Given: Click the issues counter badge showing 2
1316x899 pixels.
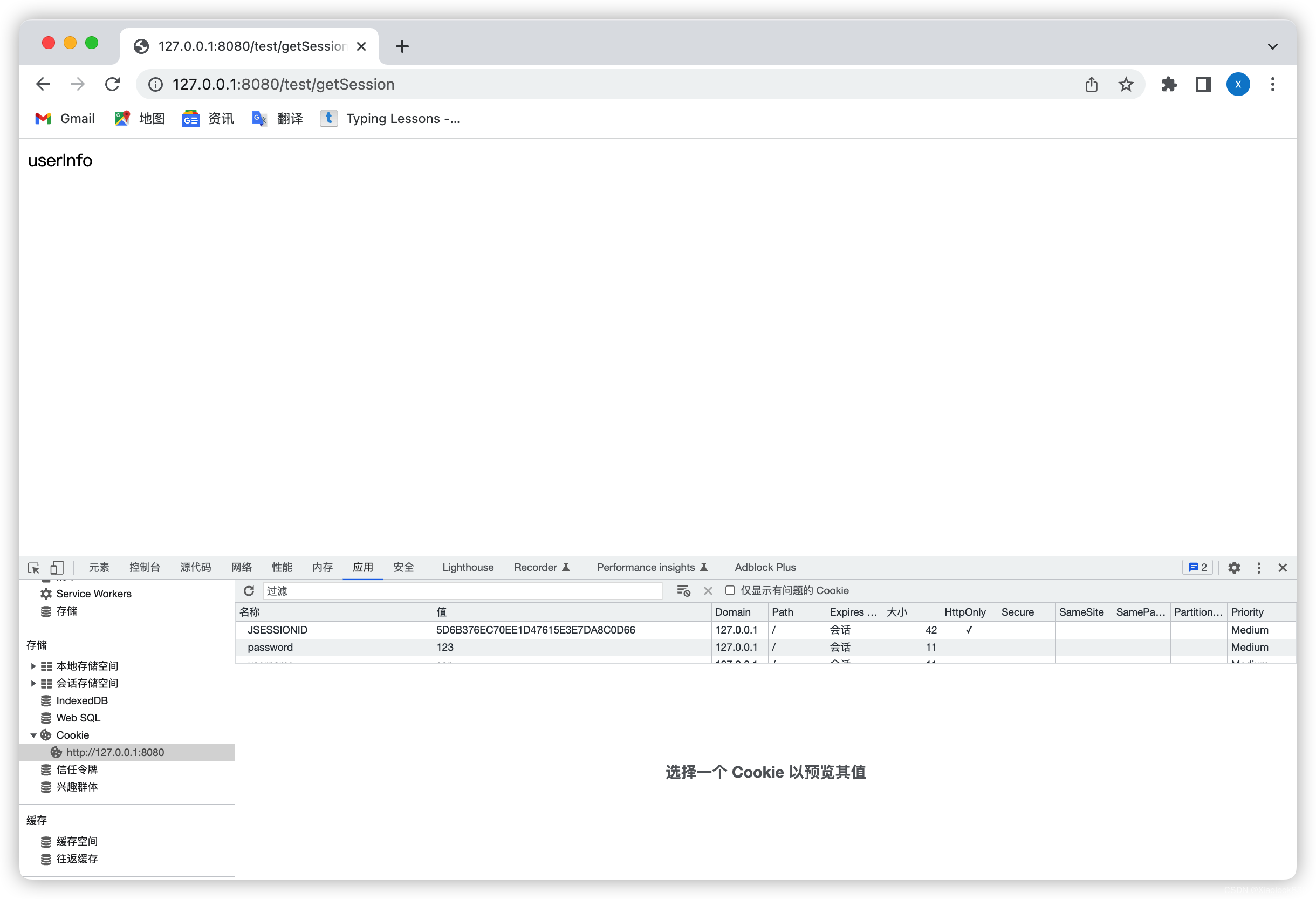Looking at the screenshot, I should point(1197,568).
